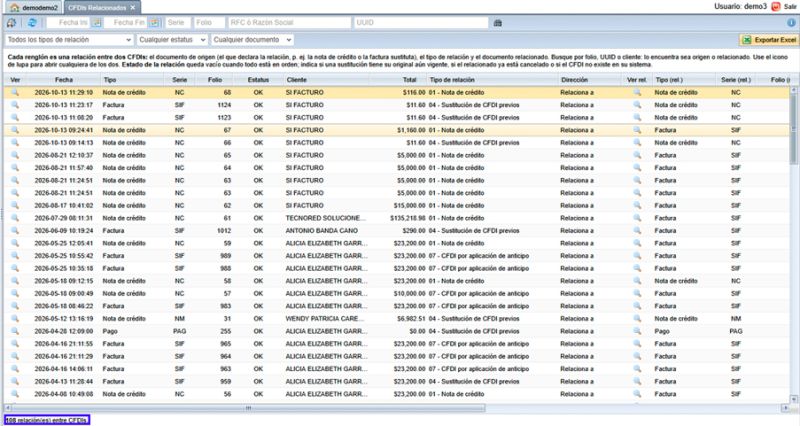Focus the Fecha Fin date field
This screenshot has width=800, height=426.
[x=128, y=23]
